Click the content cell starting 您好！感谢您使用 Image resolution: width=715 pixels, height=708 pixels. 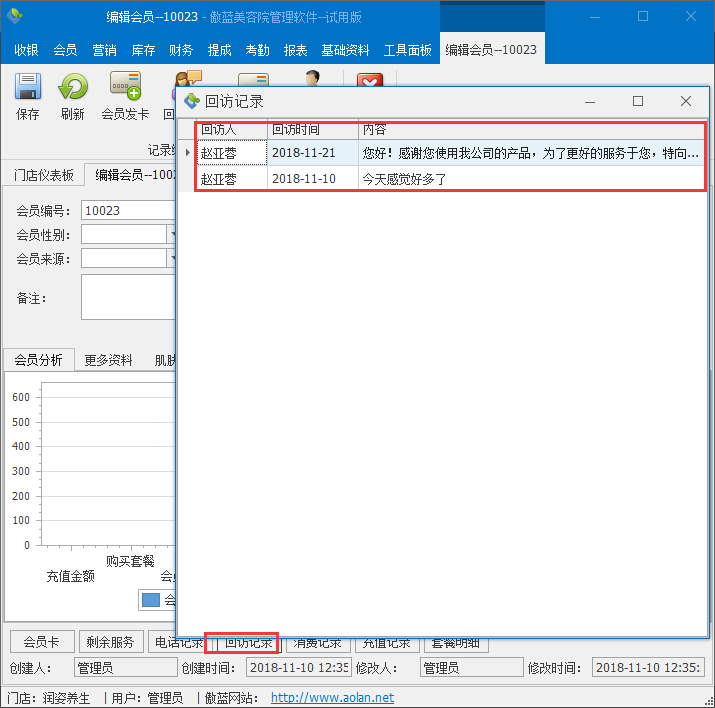coord(532,153)
